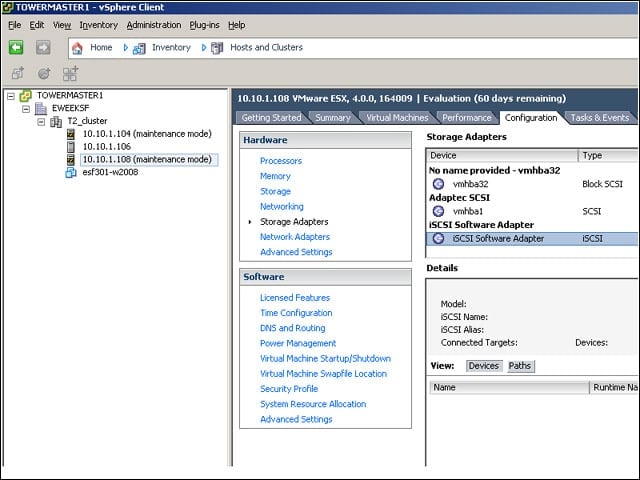This screenshot has height=480, width=640.
Task: Click the host icon for 10.10.1.106
Action: [71, 147]
